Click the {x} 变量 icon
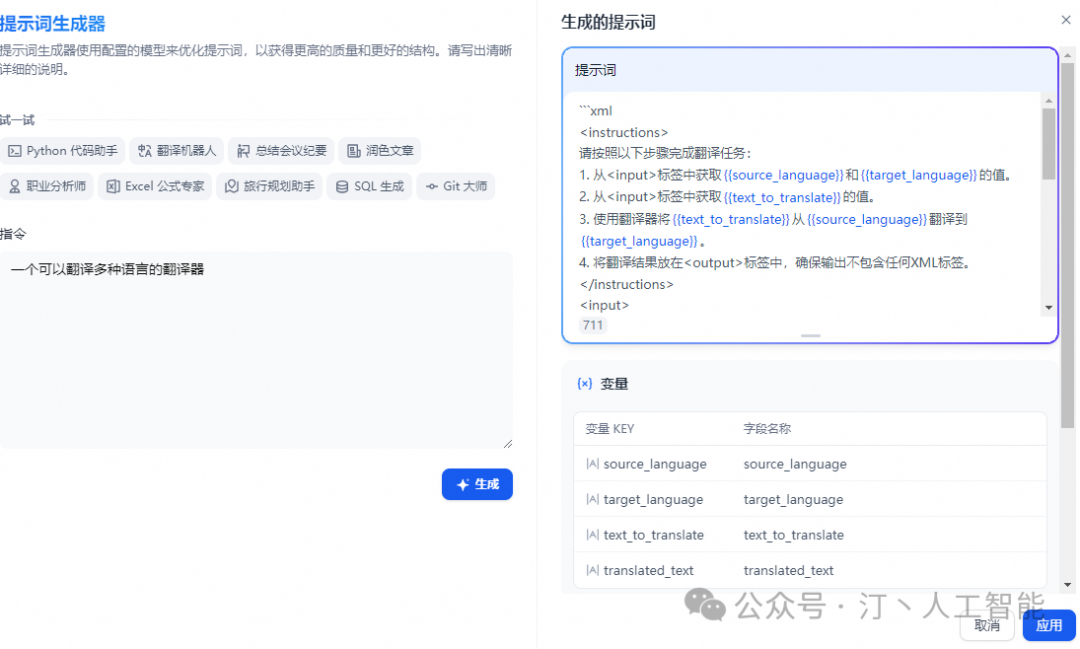The width and height of the screenshot is (1080, 649). (584, 384)
